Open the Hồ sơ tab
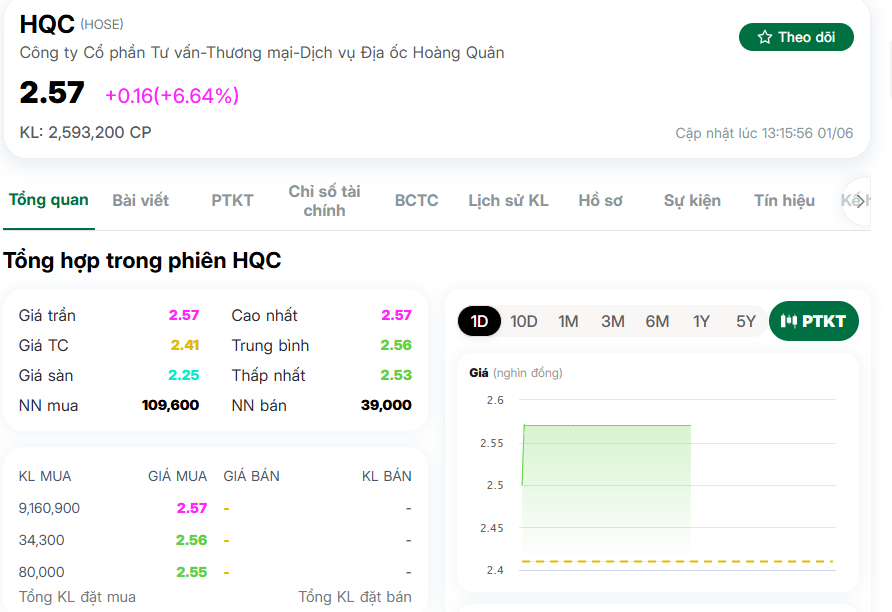892x612 pixels. [600, 200]
